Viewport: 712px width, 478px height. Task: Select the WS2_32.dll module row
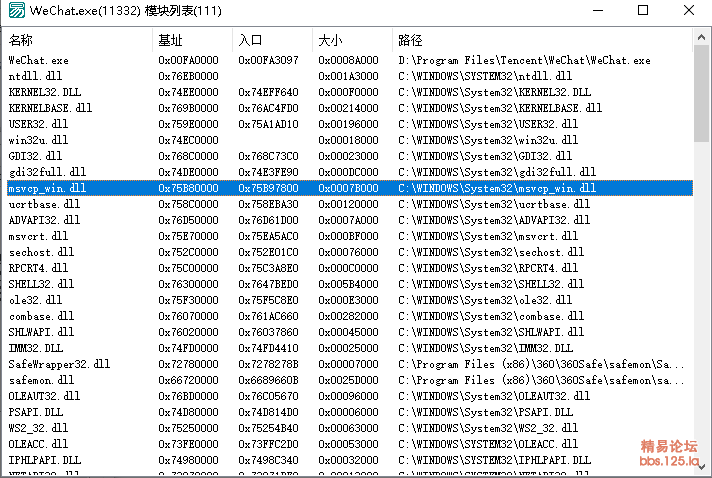point(350,428)
